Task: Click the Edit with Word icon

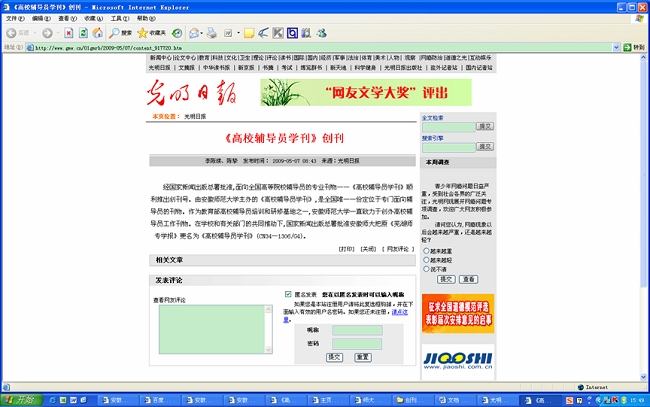Action: [x=228, y=33]
